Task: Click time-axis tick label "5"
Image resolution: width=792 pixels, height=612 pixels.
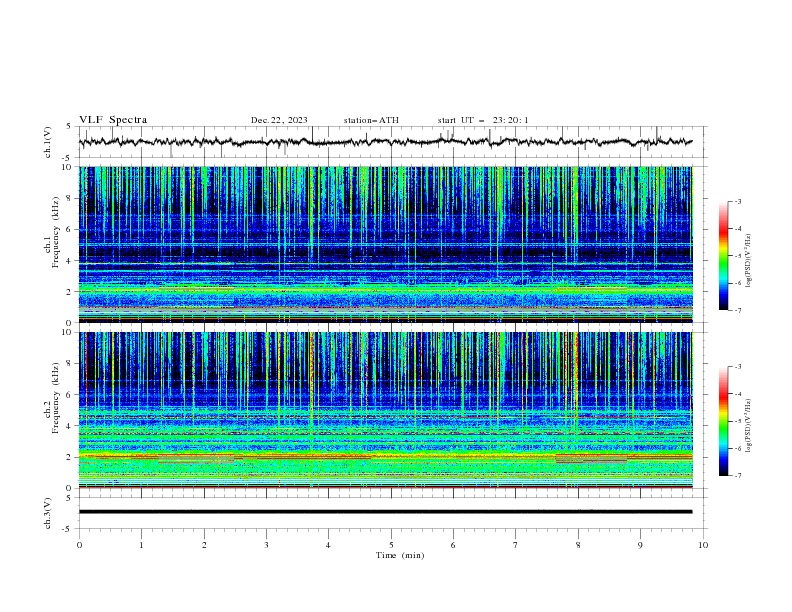Action: click(391, 545)
